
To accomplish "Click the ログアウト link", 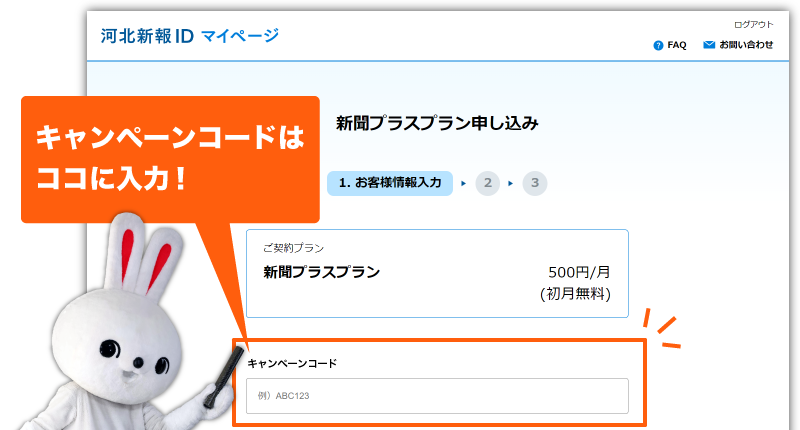I will (754, 24).
